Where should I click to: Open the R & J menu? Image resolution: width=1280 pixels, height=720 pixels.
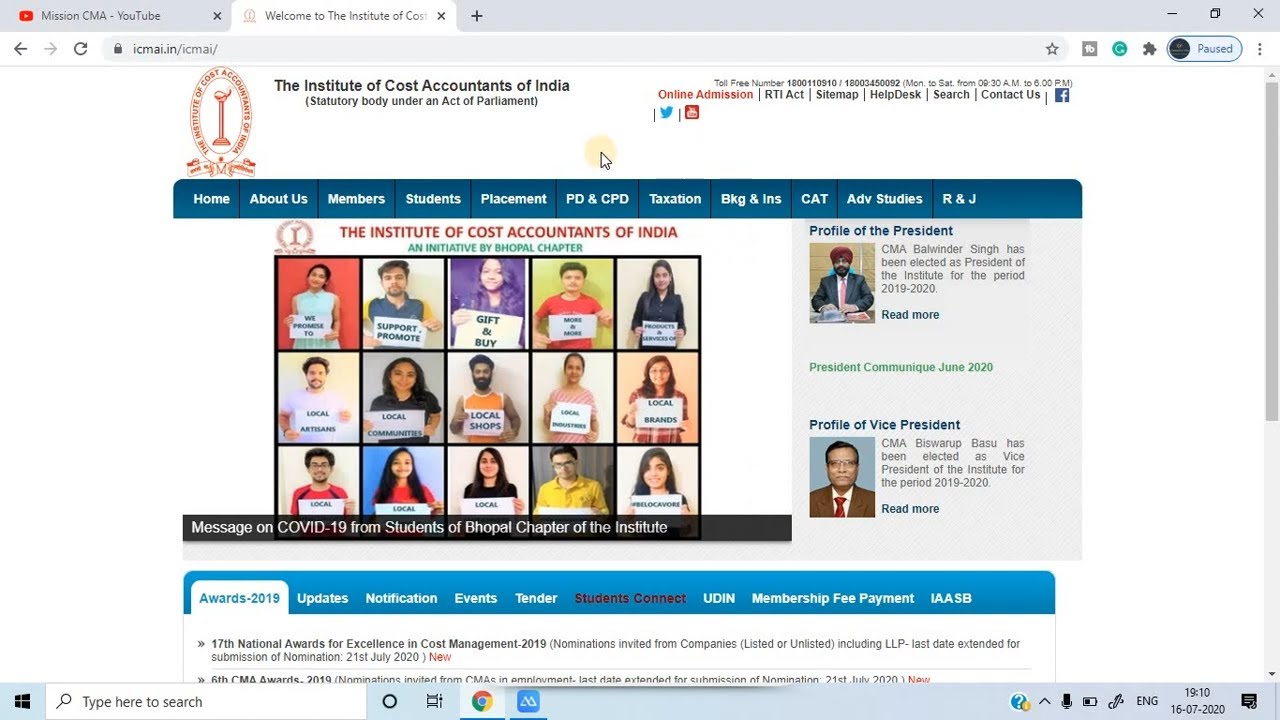tap(959, 199)
